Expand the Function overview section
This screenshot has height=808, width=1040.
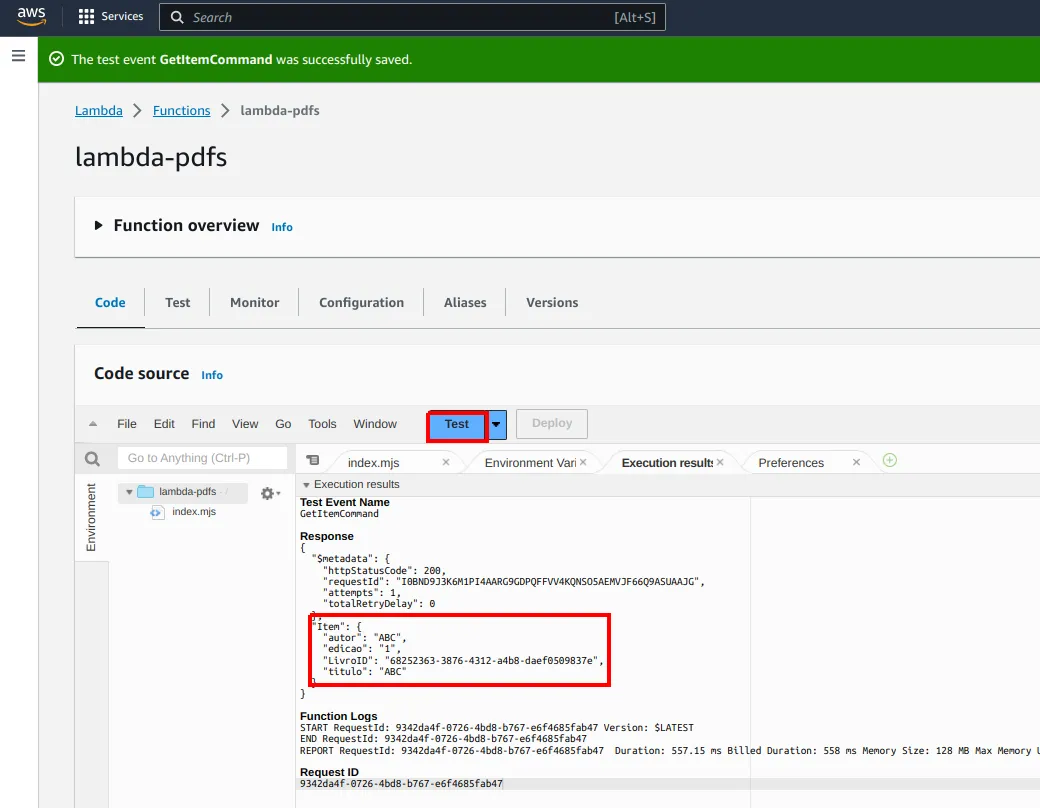(98, 226)
